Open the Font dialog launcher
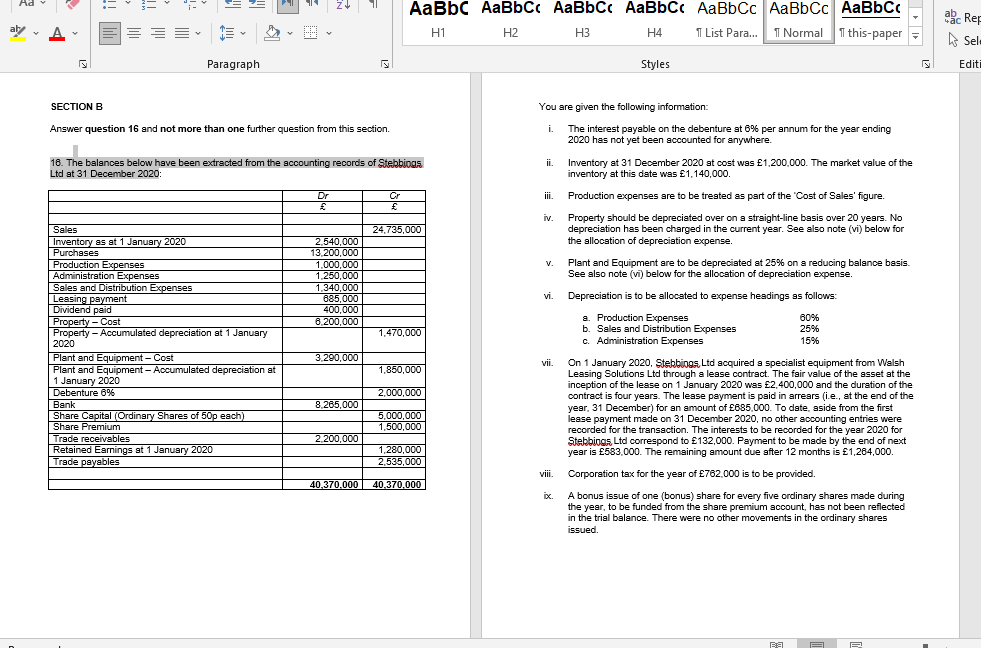 click(83, 64)
